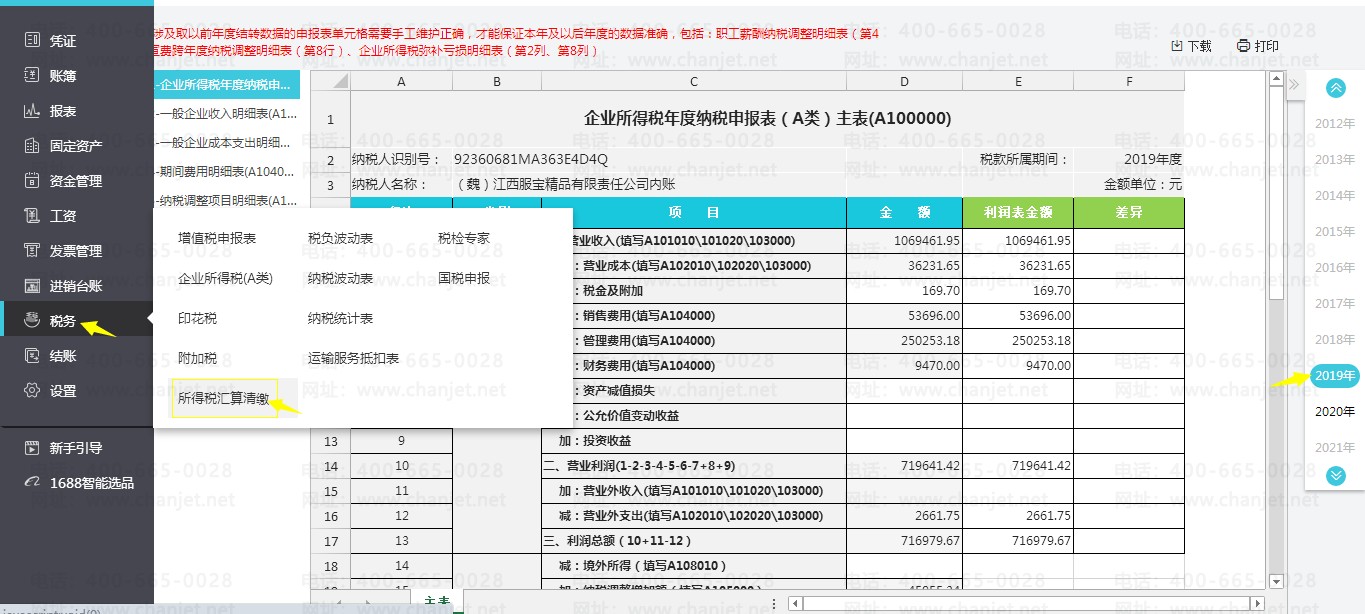Image resolution: width=1365 pixels, height=614 pixels.
Task: Click the 利润表金额 value 716979.67 cell
Action: click(x=1018, y=541)
